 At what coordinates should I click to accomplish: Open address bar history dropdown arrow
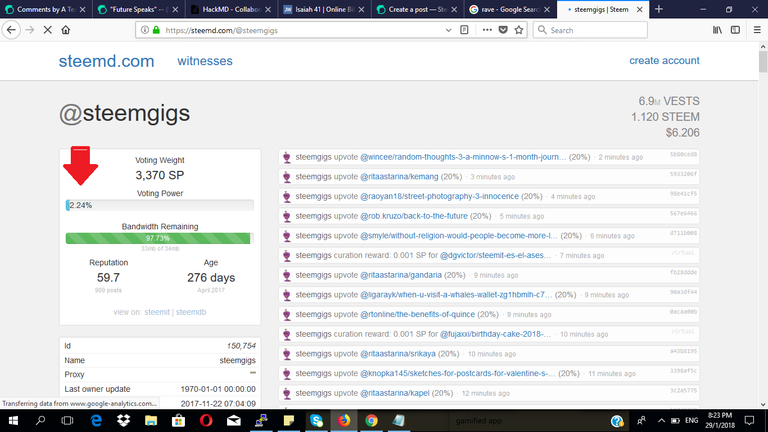(448, 30)
